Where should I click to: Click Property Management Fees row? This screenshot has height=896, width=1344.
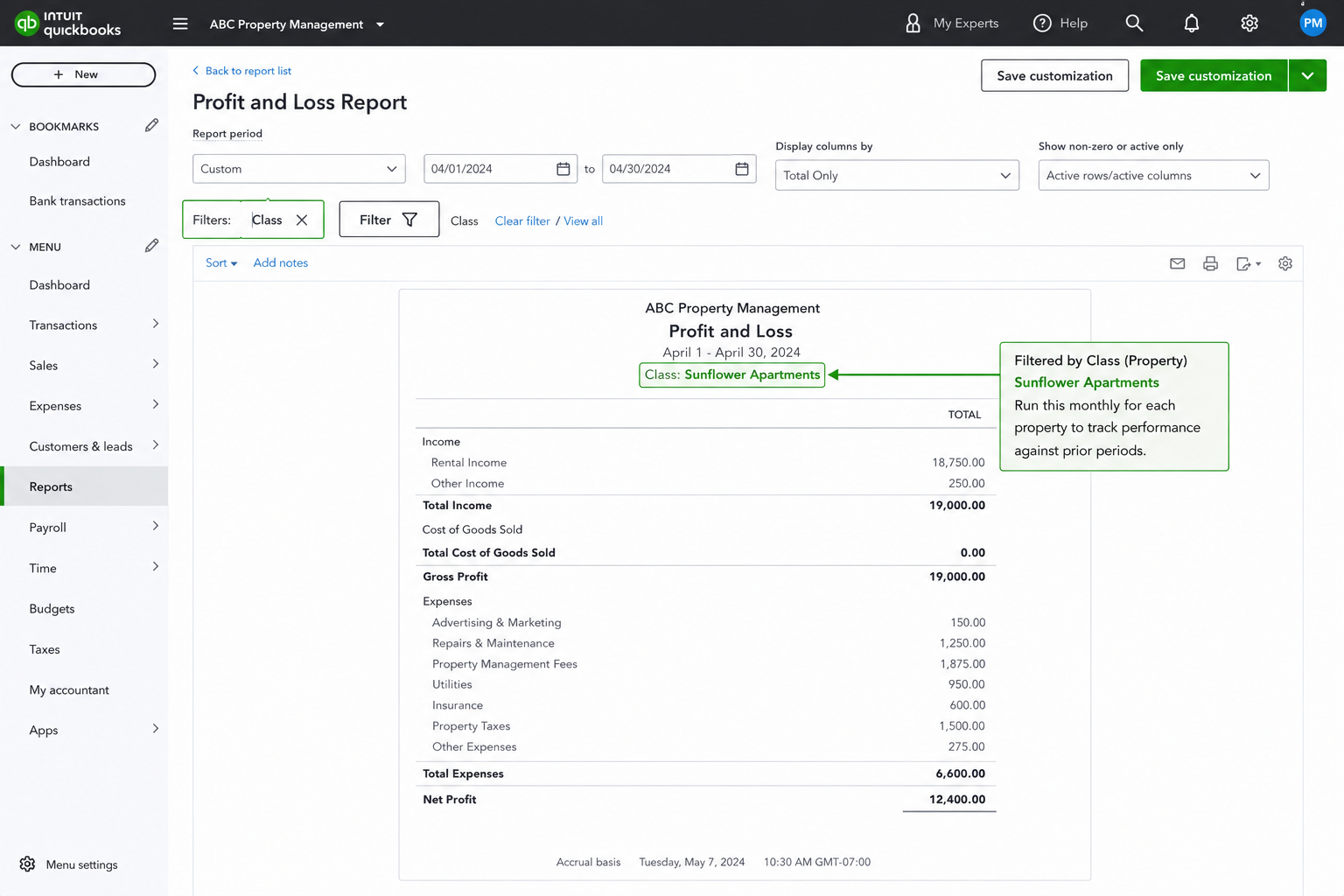(x=705, y=664)
